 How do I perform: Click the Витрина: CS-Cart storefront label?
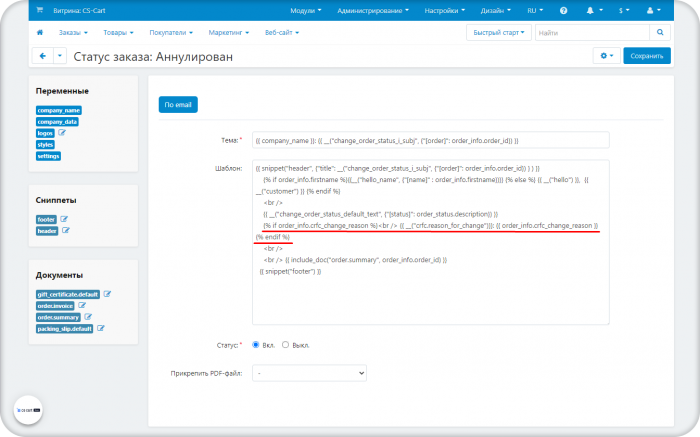tap(79, 10)
